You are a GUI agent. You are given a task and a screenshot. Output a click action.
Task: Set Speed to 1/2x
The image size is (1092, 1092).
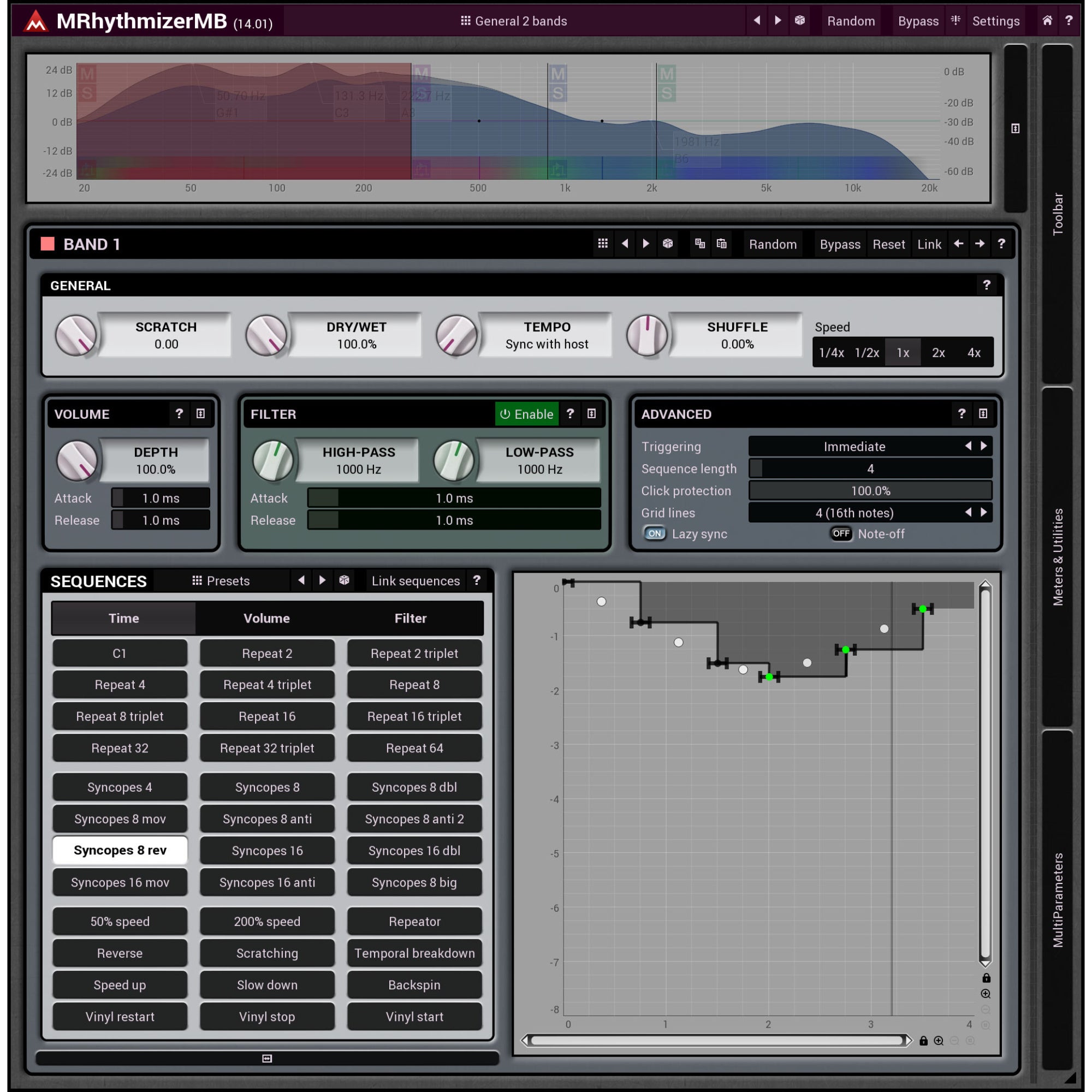pyautogui.click(x=867, y=353)
